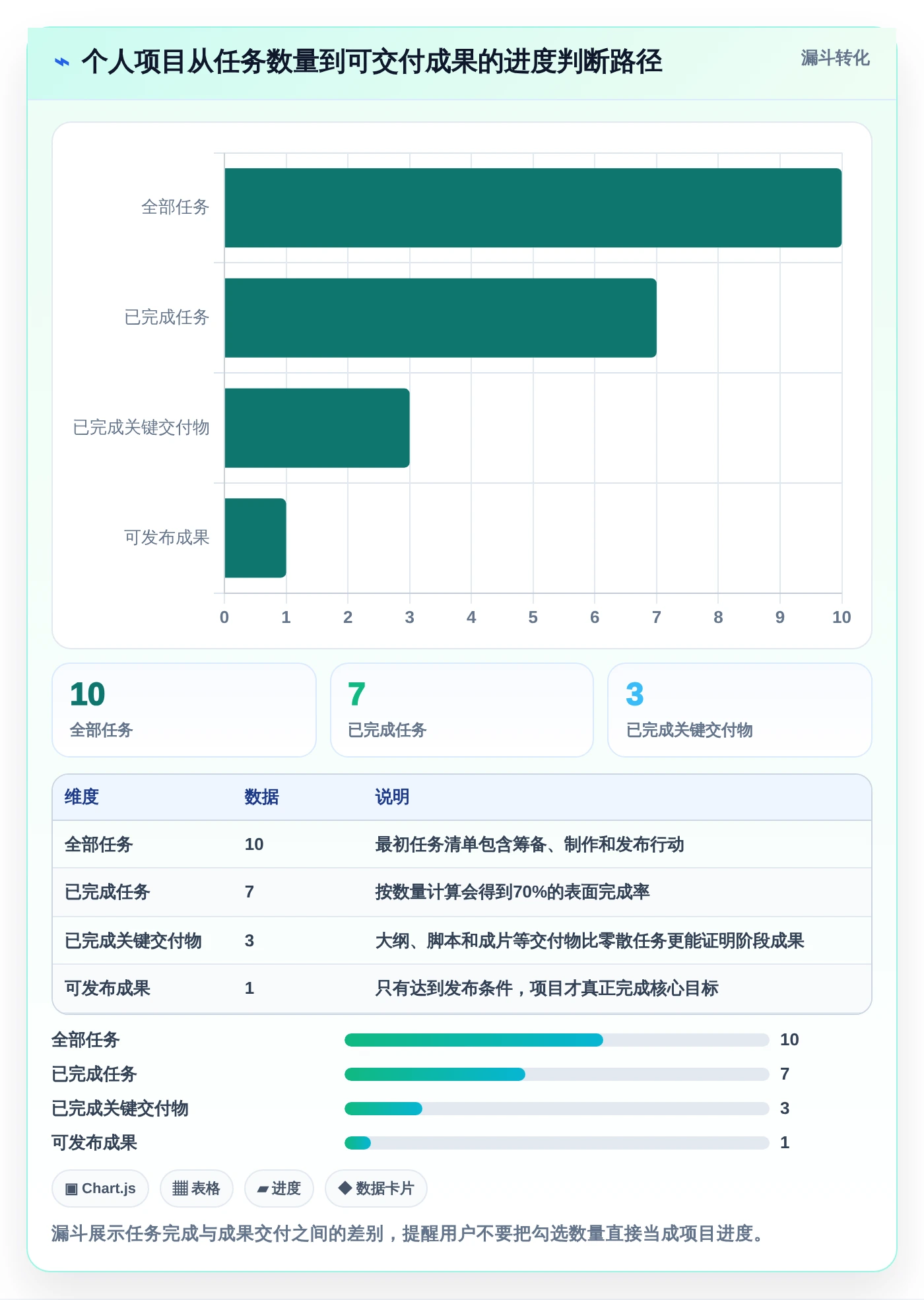This screenshot has height=1300, width=924.
Task: Click the 已完成关键交付物 cell in the table
Action: pyautogui.click(x=133, y=941)
